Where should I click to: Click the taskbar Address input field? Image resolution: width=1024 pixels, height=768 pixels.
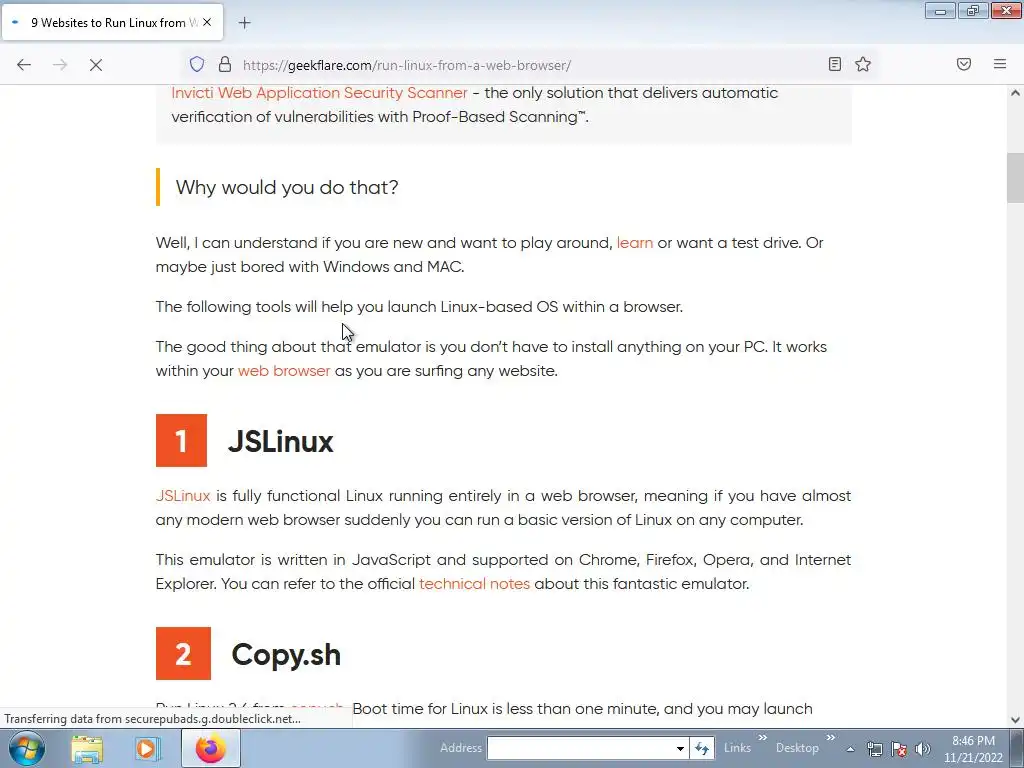coord(580,748)
